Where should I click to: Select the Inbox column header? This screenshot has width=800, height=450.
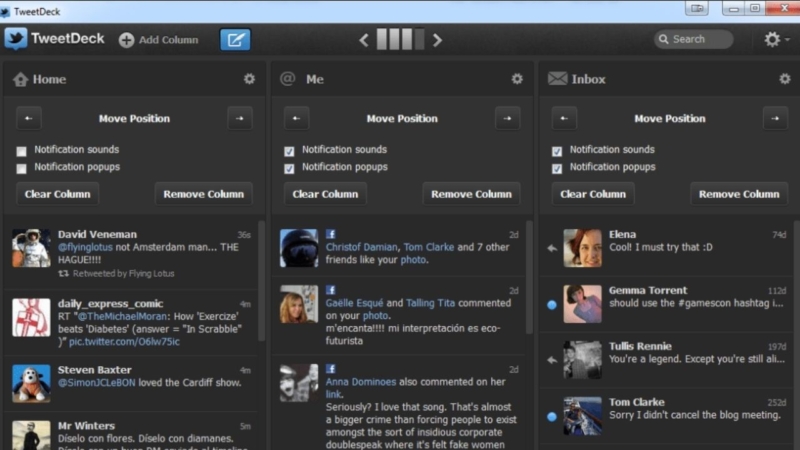(x=588, y=79)
